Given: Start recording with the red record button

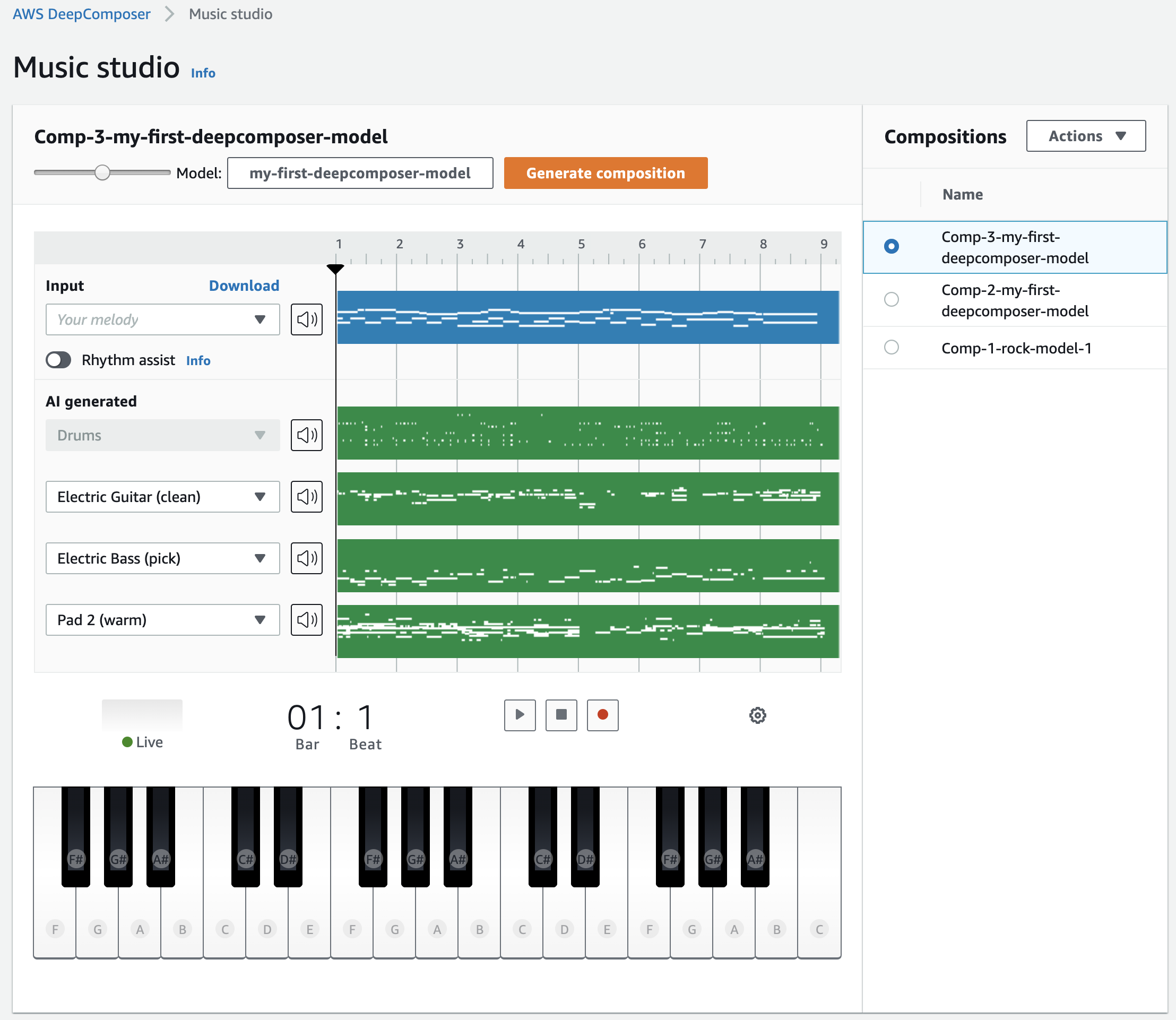Looking at the screenshot, I should [602, 715].
